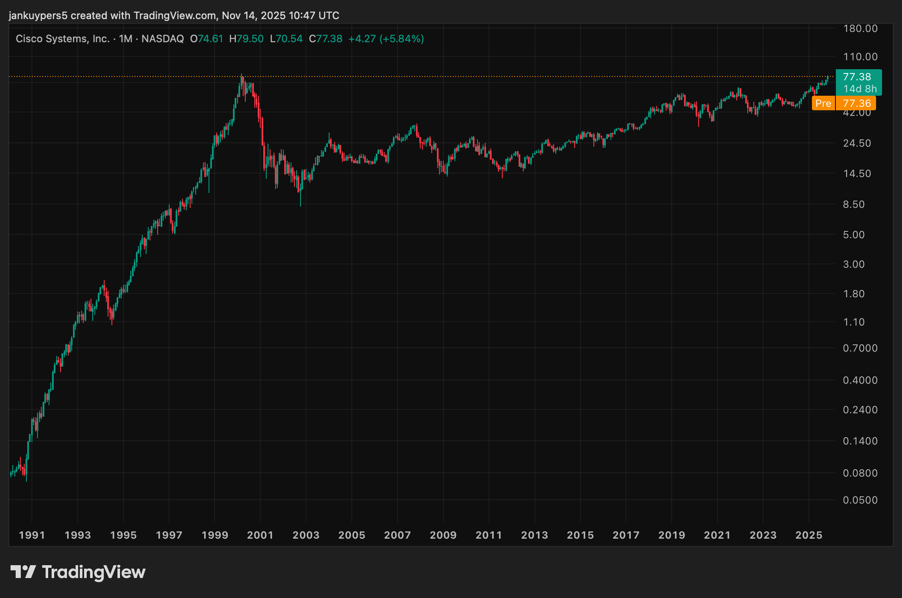Click the 110.00 price axis label
This screenshot has width=902, height=598.
pos(860,56)
